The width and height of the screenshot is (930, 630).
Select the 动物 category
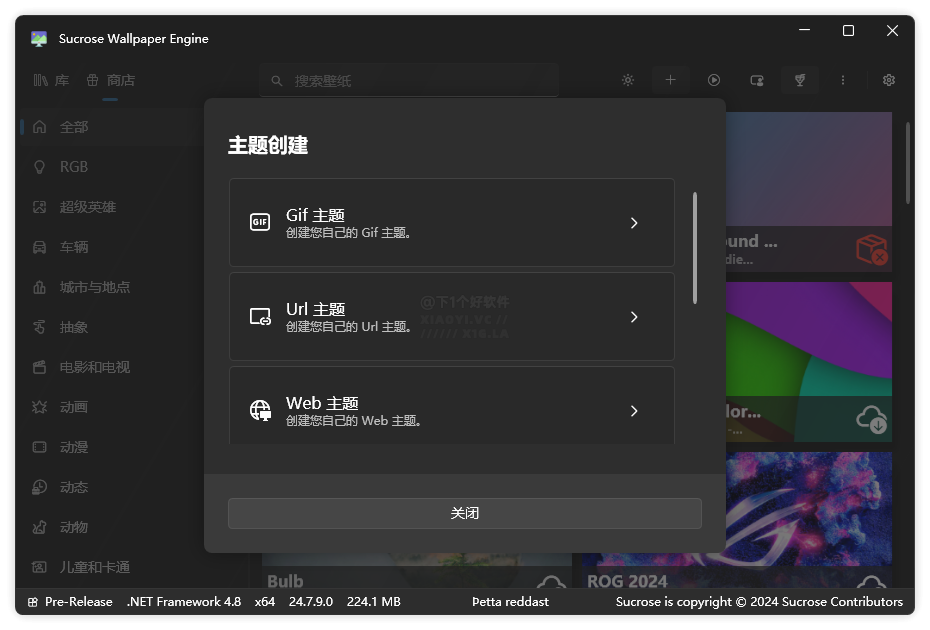tap(112, 527)
